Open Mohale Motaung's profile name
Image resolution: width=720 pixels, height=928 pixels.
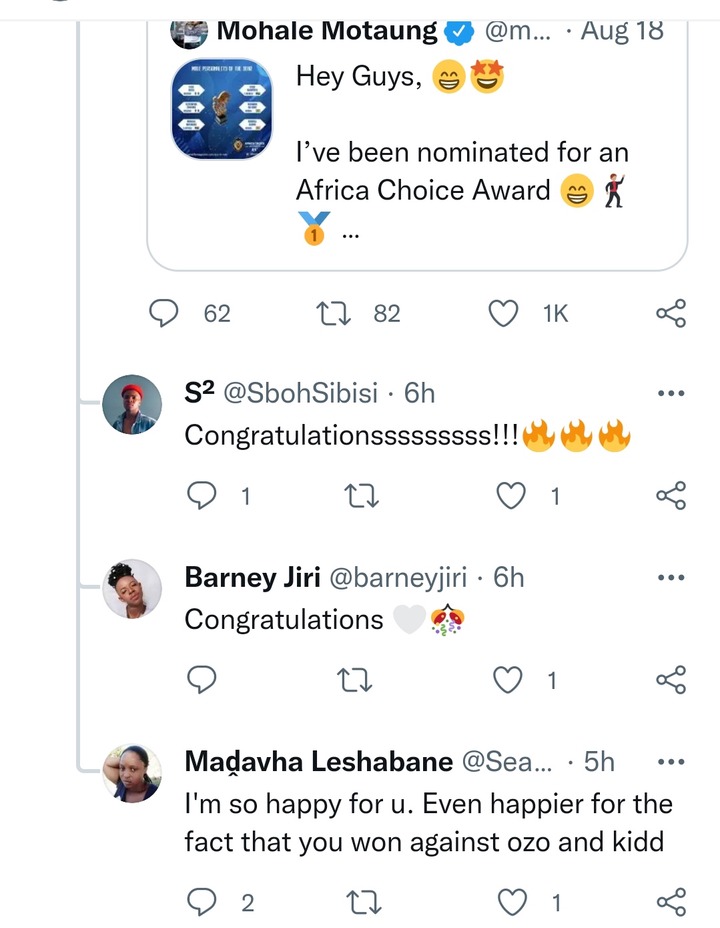pyautogui.click(x=327, y=31)
